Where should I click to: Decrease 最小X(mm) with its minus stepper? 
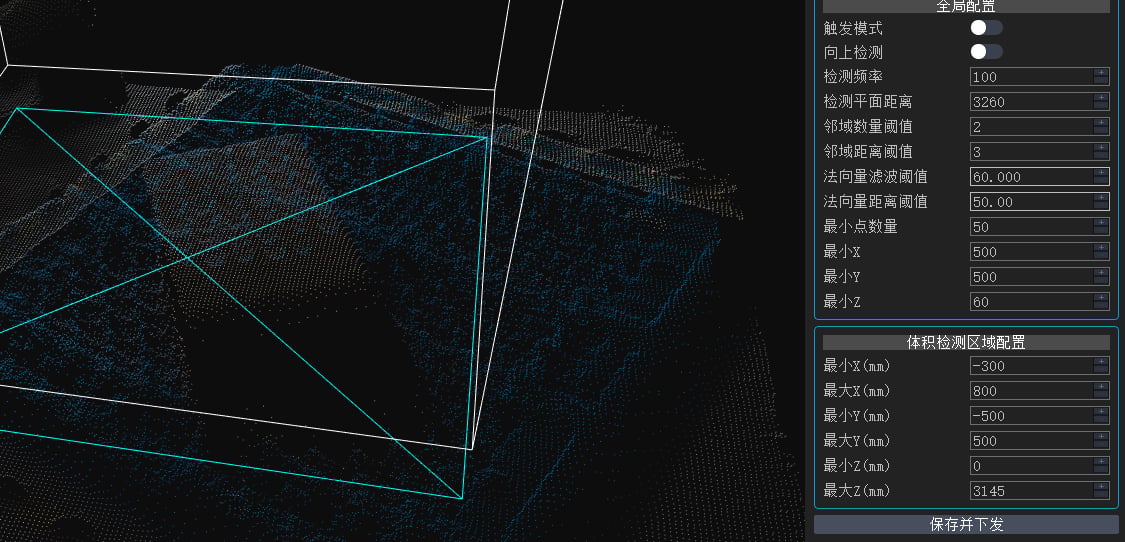[1101, 370]
